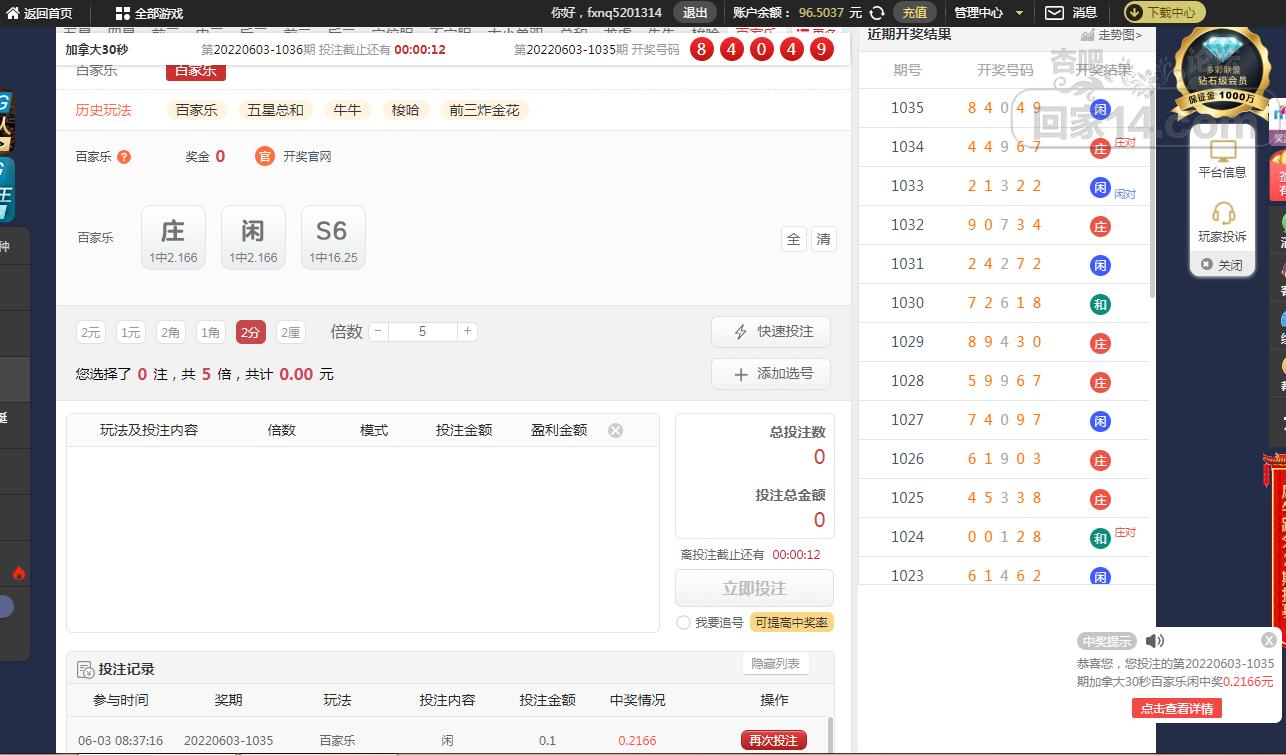
Task: Select the 2元 bet unit
Action: (x=91, y=332)
